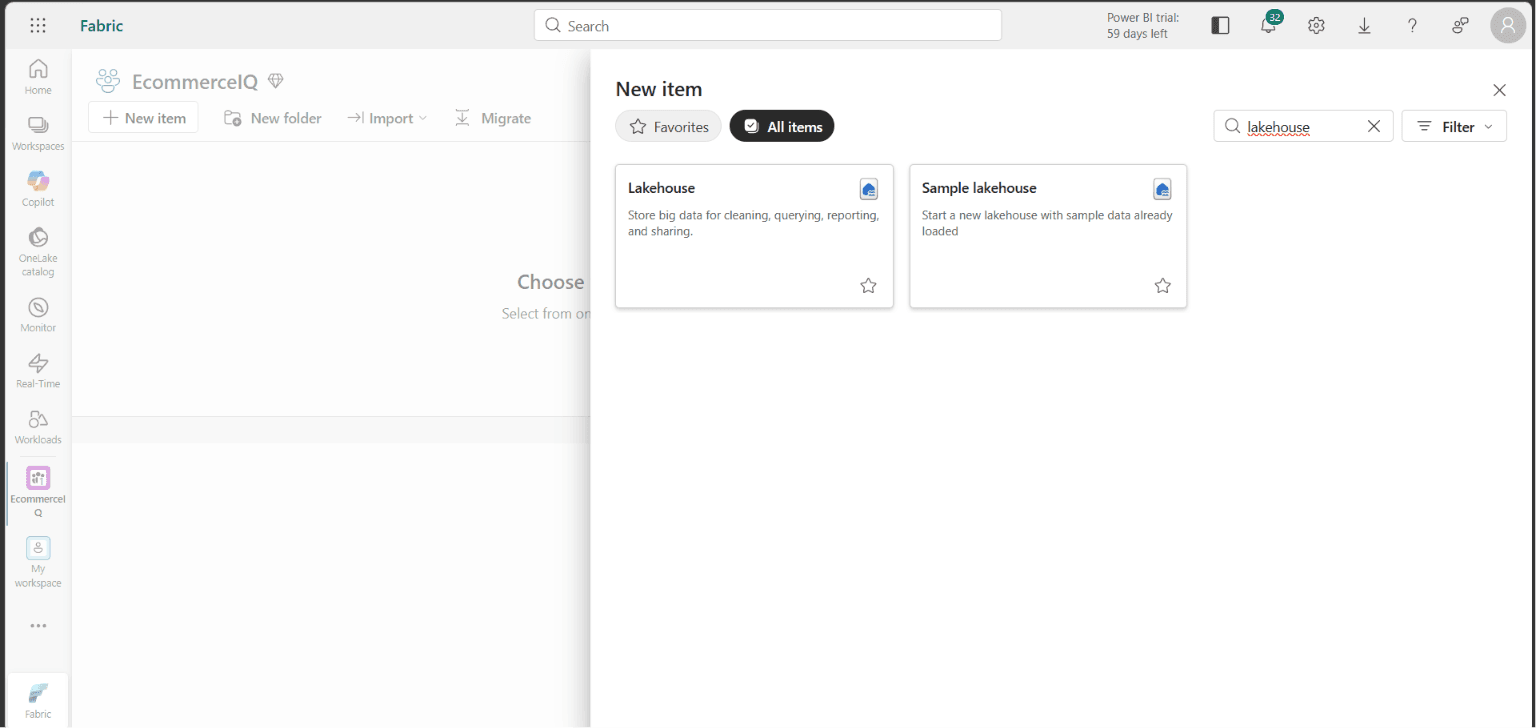Screen dimensions: 1536x728
Task: Click the New item button
Action: (144, 118)
